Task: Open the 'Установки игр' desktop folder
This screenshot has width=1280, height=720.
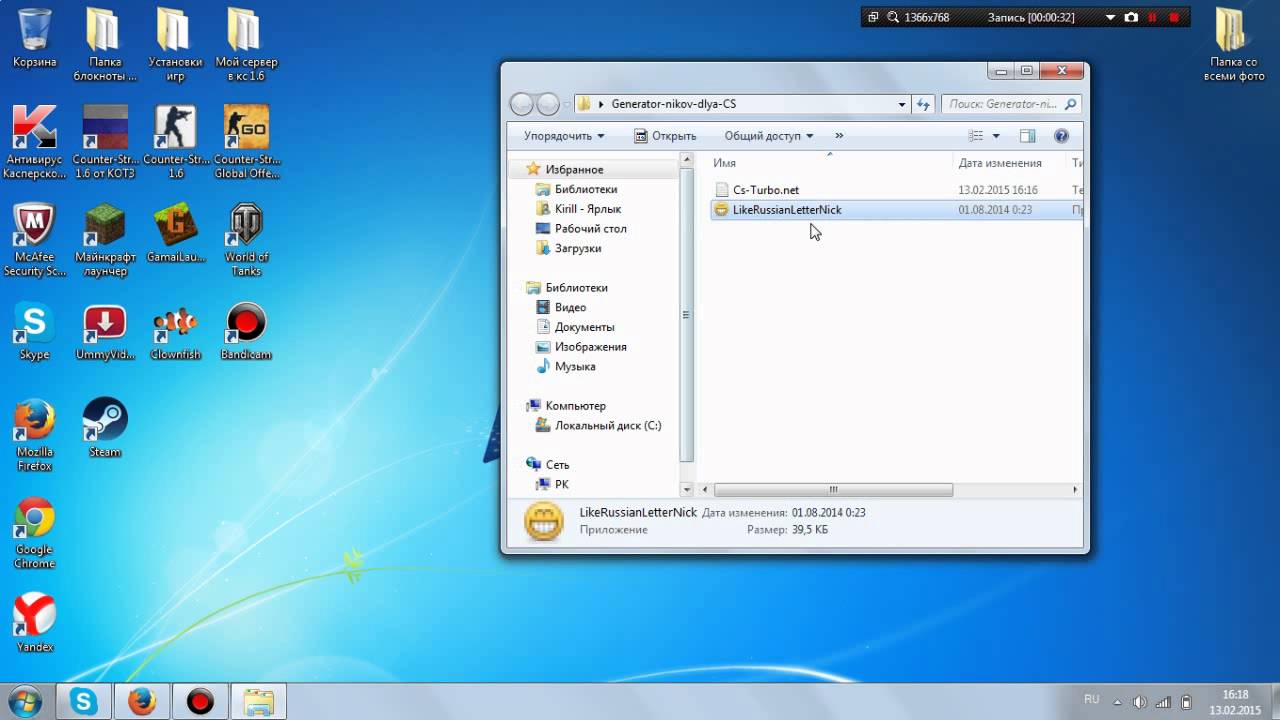Action: (x=175, y=45)
